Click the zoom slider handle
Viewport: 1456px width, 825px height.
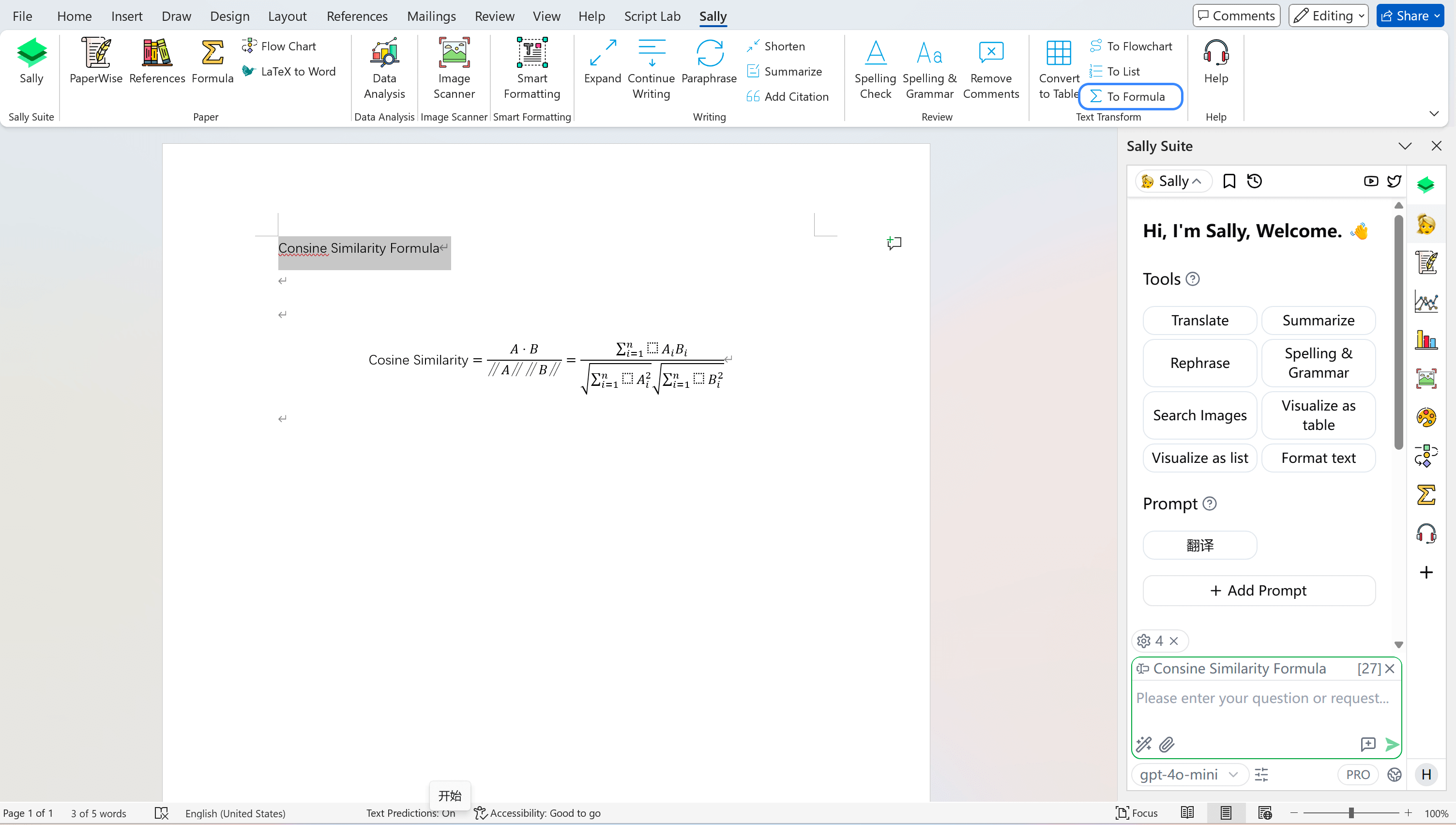(1350, 813)
